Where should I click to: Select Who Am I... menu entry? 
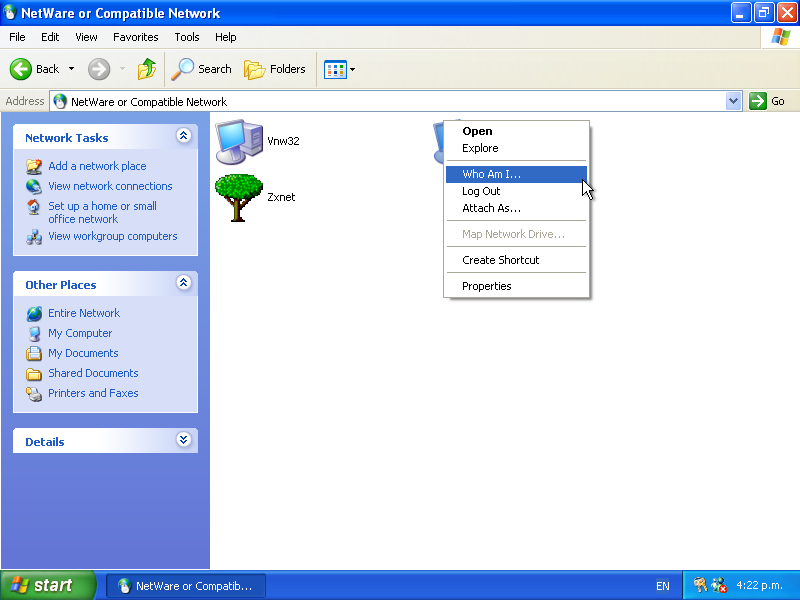coord(516,174)
